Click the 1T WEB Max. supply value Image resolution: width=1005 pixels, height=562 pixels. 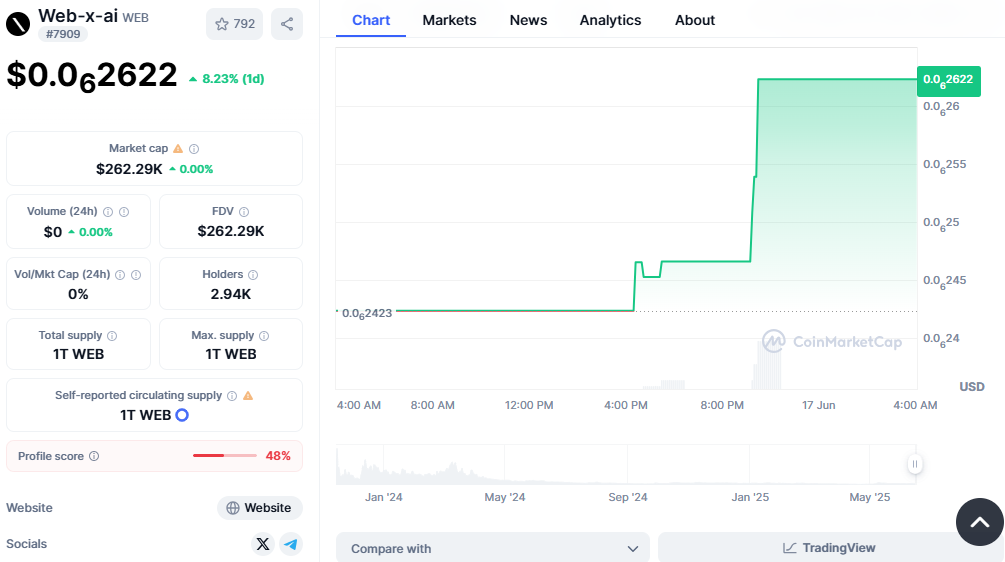[231, 354]
